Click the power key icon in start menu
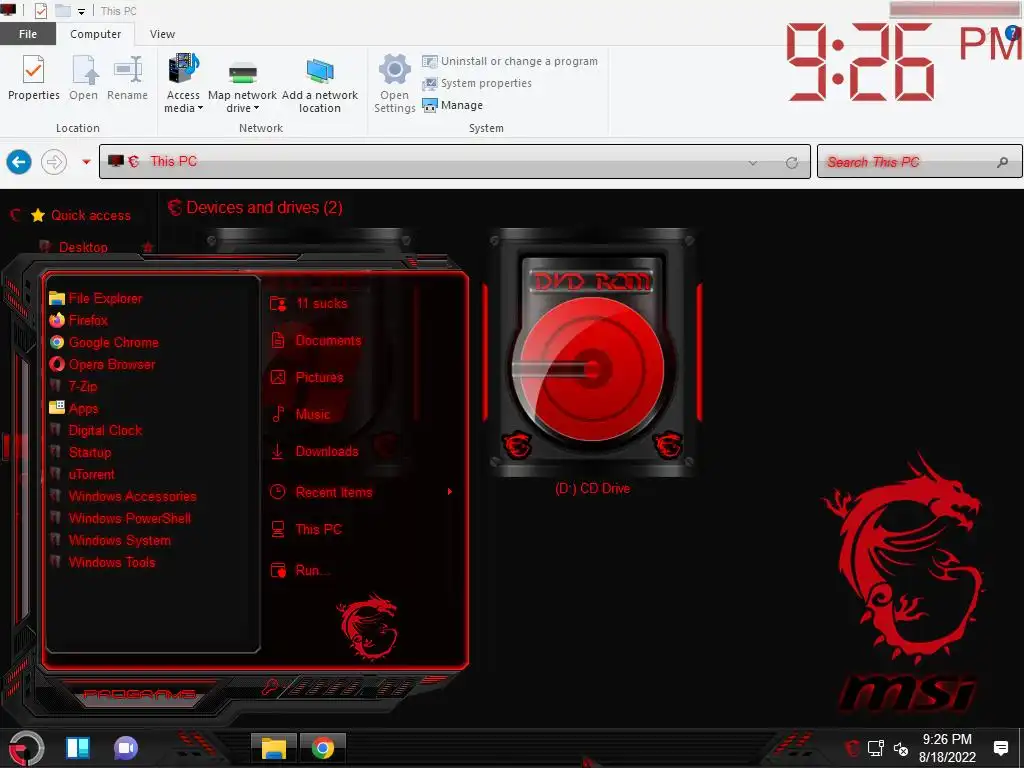 [270, 687]
